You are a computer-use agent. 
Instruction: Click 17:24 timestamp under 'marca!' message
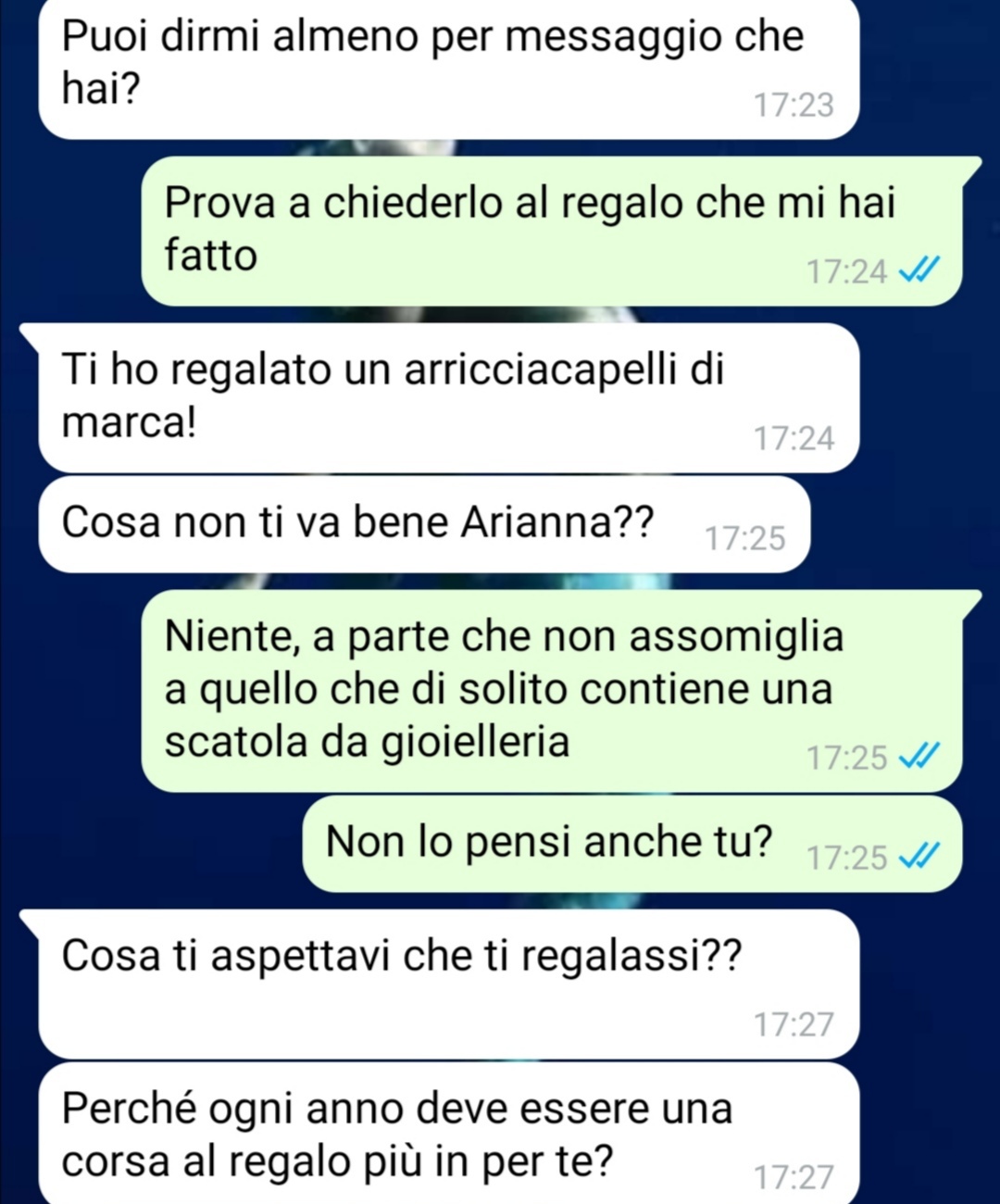794,438
